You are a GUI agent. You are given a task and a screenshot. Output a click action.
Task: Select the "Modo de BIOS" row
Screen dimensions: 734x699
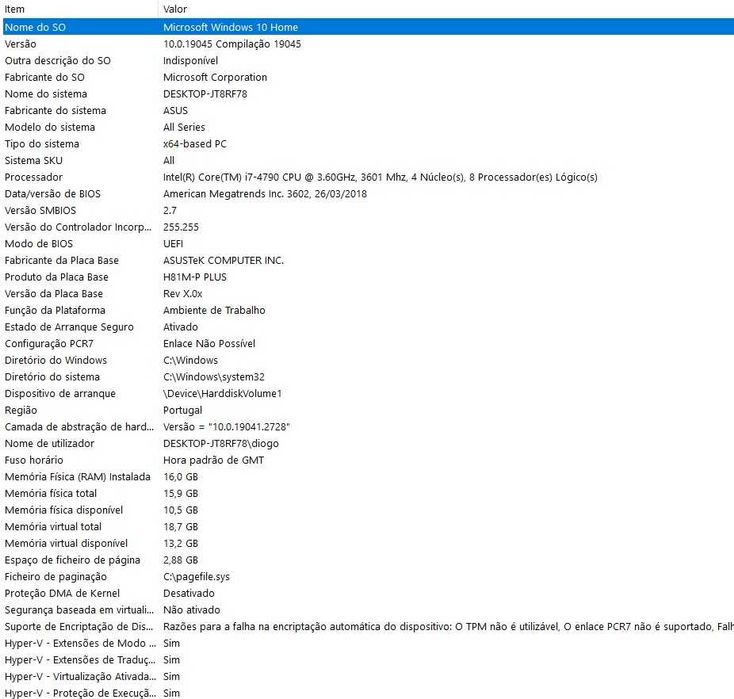368,243
